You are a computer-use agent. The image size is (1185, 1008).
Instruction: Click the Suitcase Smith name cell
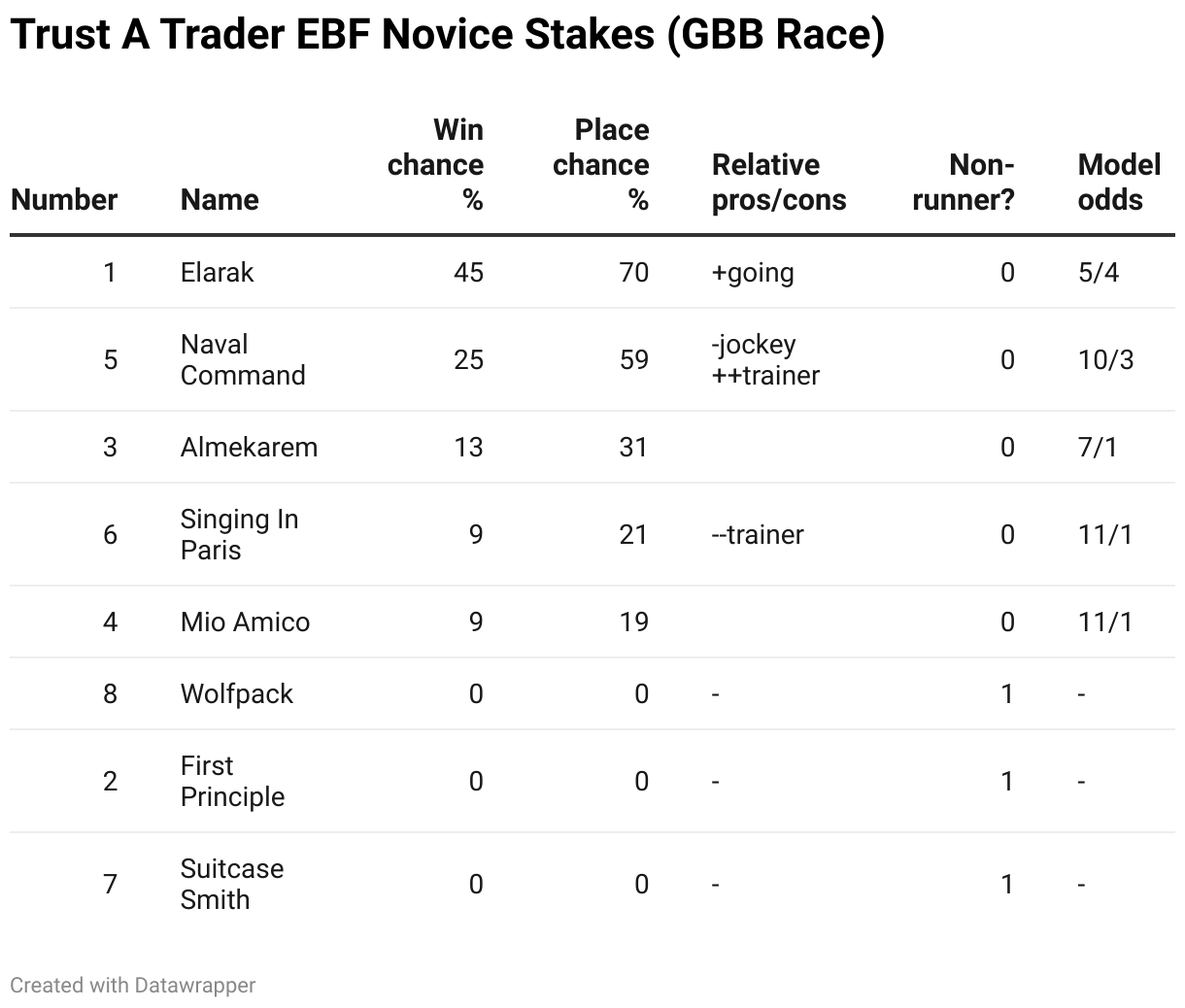coord(232,884)
